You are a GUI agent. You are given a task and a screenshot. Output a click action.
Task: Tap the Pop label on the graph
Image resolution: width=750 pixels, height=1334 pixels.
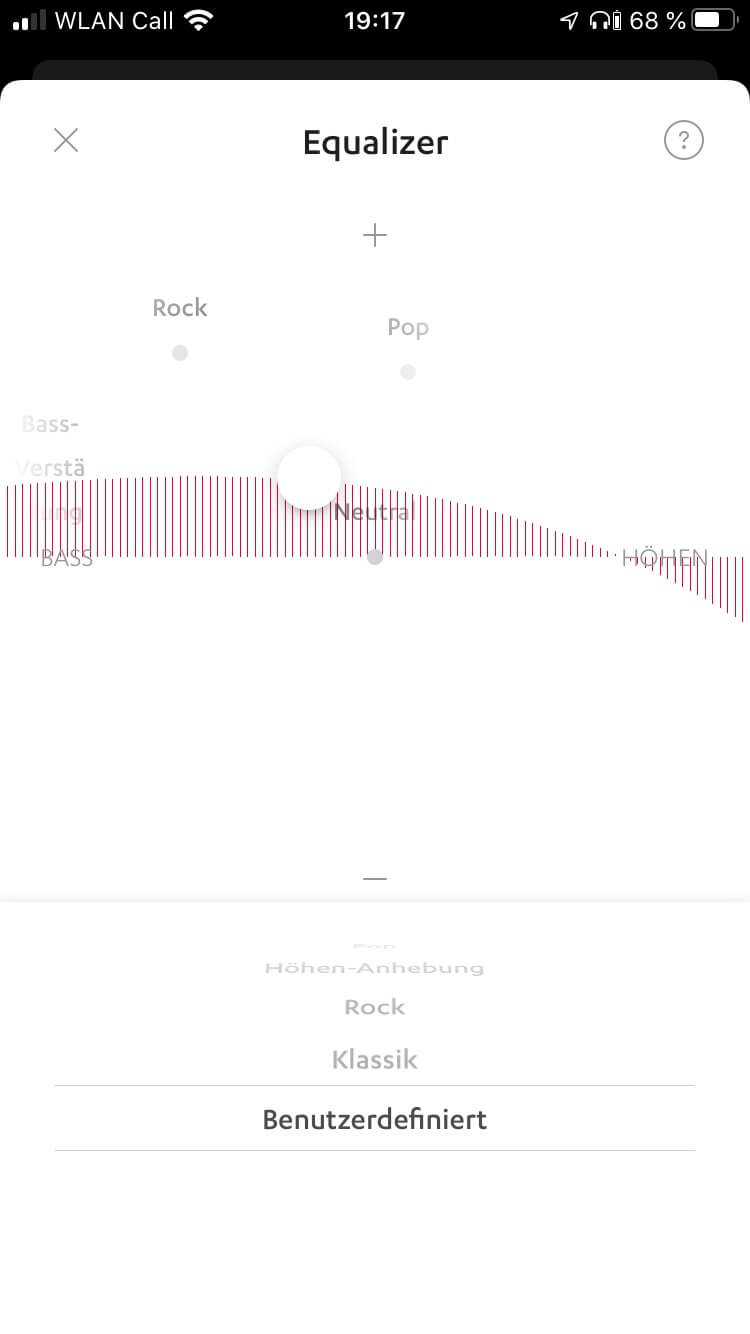[408, 327]
